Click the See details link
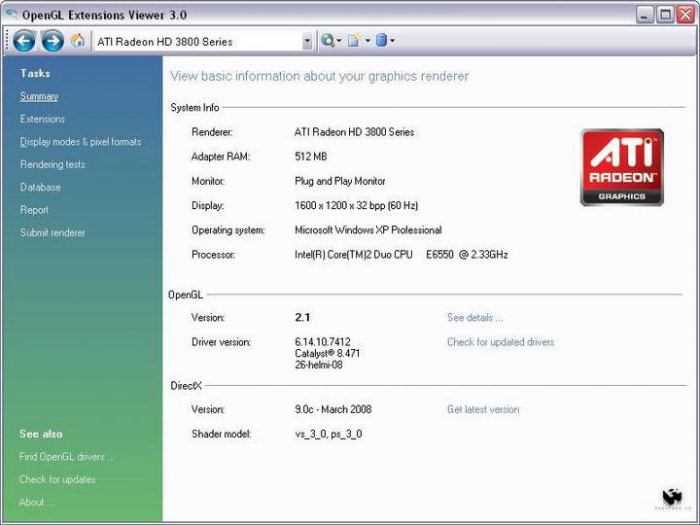The width and height of the screenshot is (700, 525). click(475, 317)
